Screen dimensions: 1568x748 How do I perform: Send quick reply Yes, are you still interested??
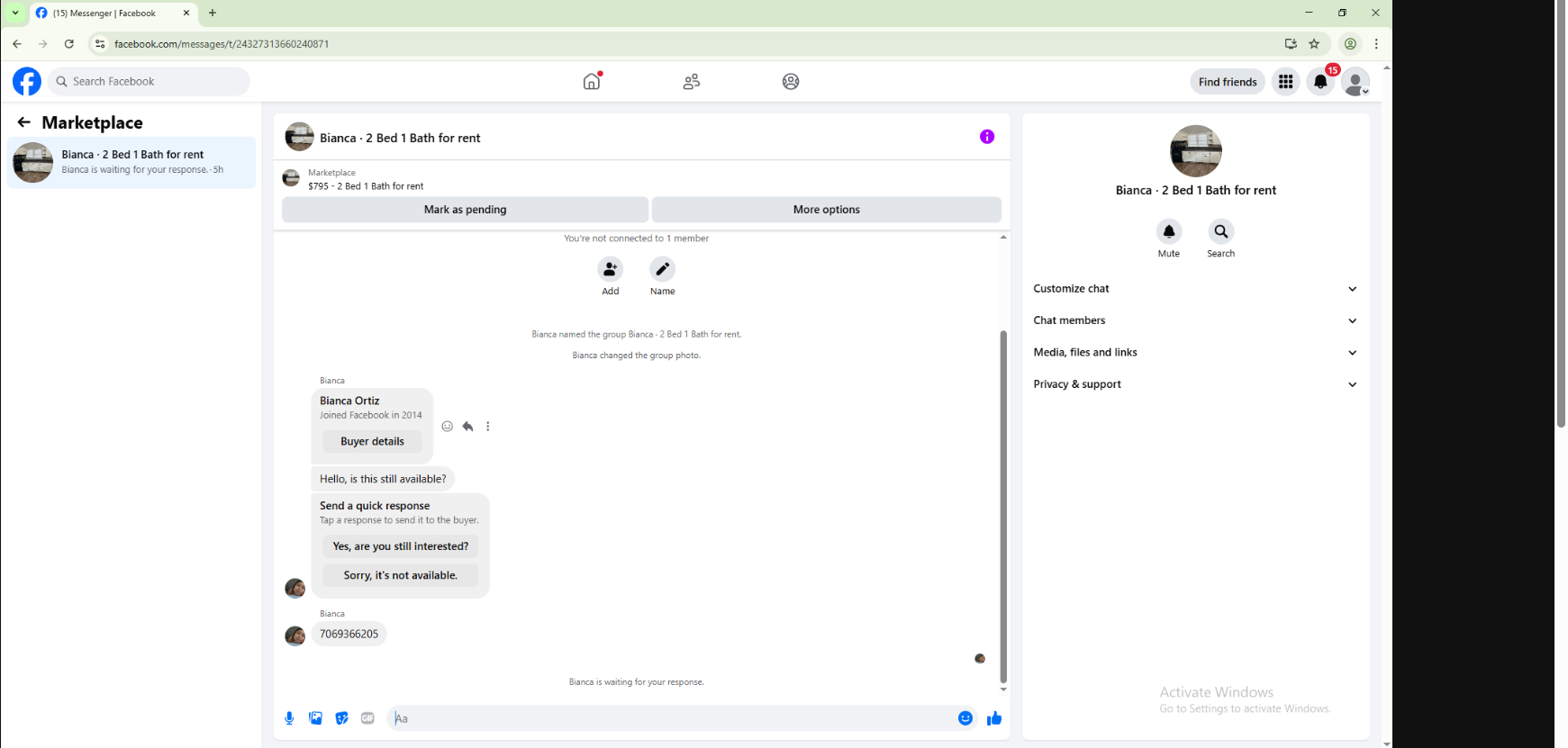click(x=401, y=546)
